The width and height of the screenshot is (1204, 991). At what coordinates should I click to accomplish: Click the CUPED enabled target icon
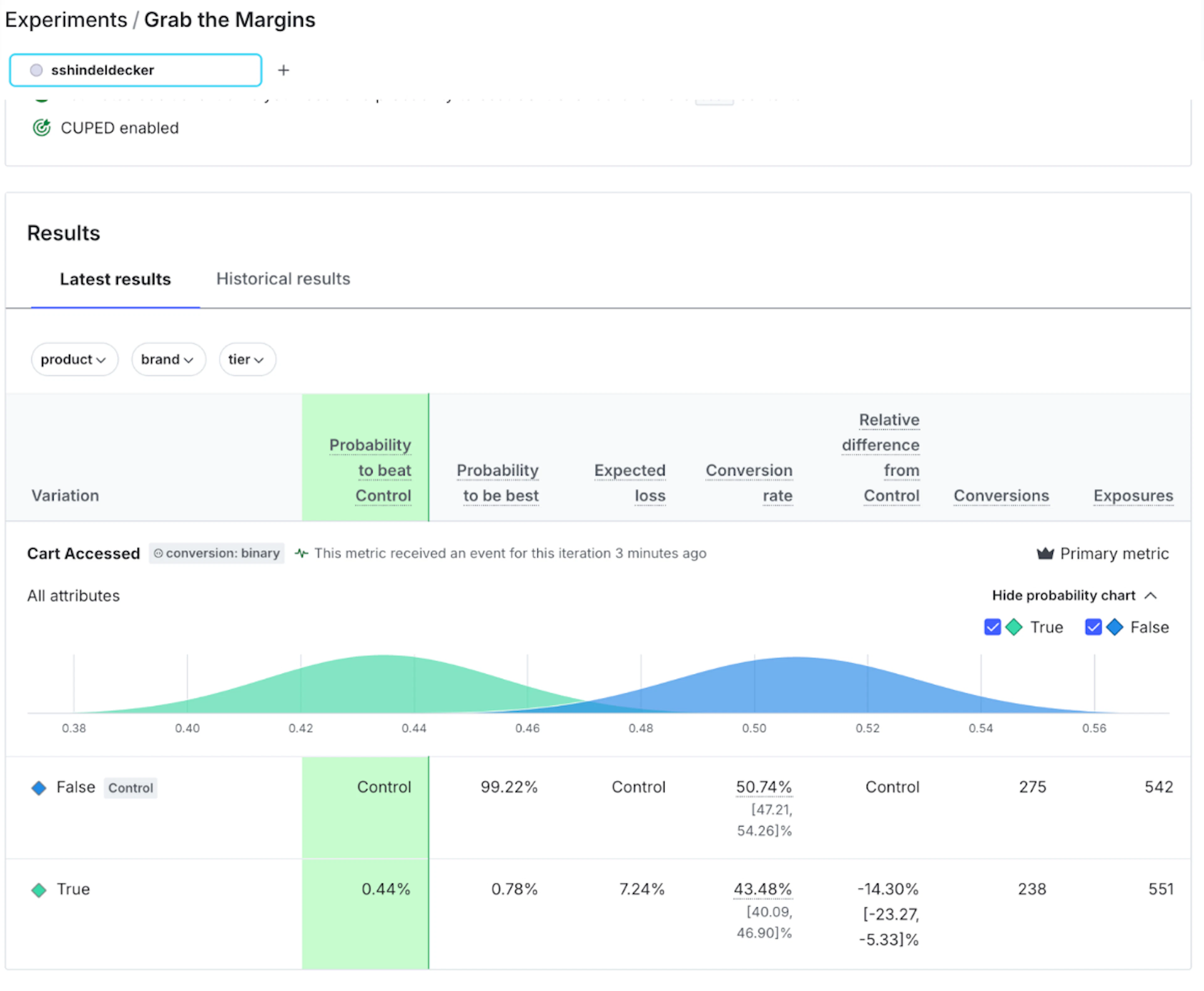click(42, 128)
